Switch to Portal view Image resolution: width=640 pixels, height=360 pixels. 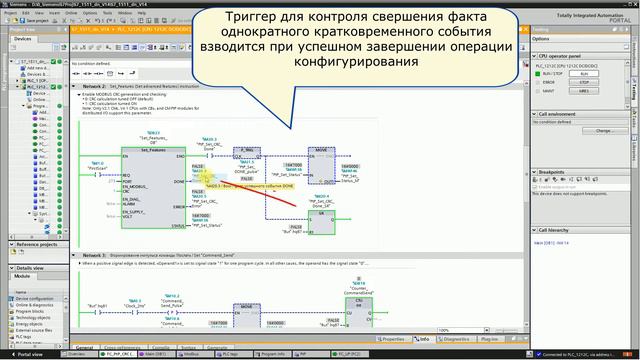[x=27, y=354]
